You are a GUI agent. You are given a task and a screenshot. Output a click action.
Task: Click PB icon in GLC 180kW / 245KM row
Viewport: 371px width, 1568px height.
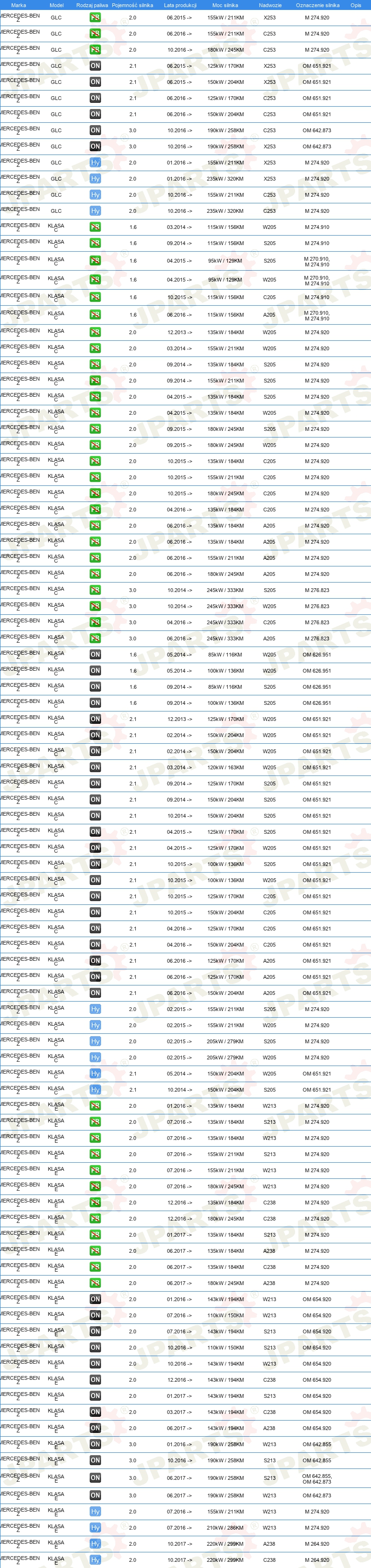click(95, 50)
